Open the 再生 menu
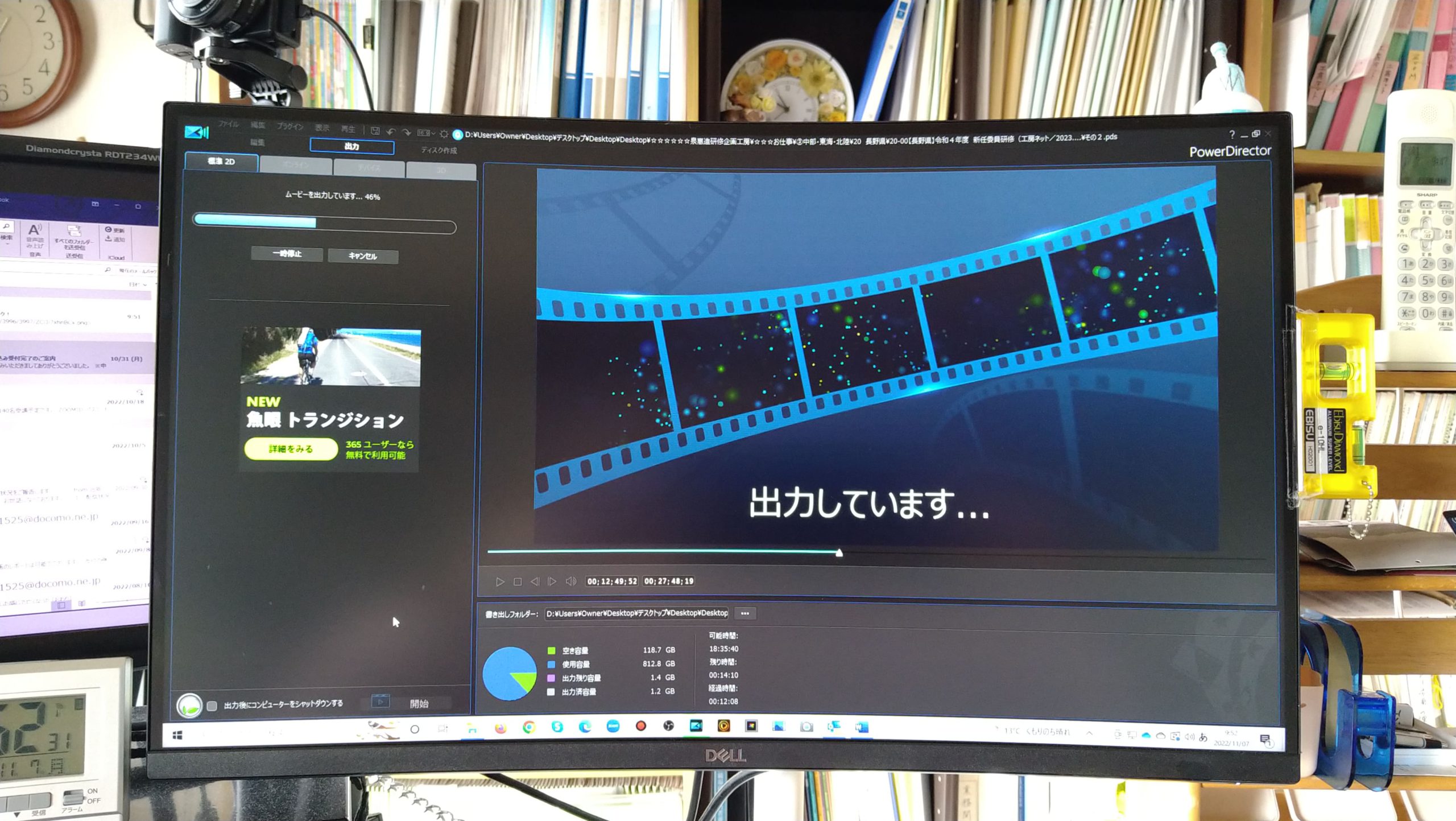Image resolution: width=1456 pixels, height=821 pixels. [x=348, y=129]
